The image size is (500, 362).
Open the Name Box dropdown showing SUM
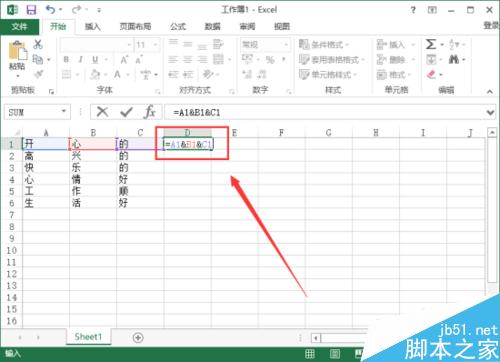pyautogui.click(x=64, y=111)
